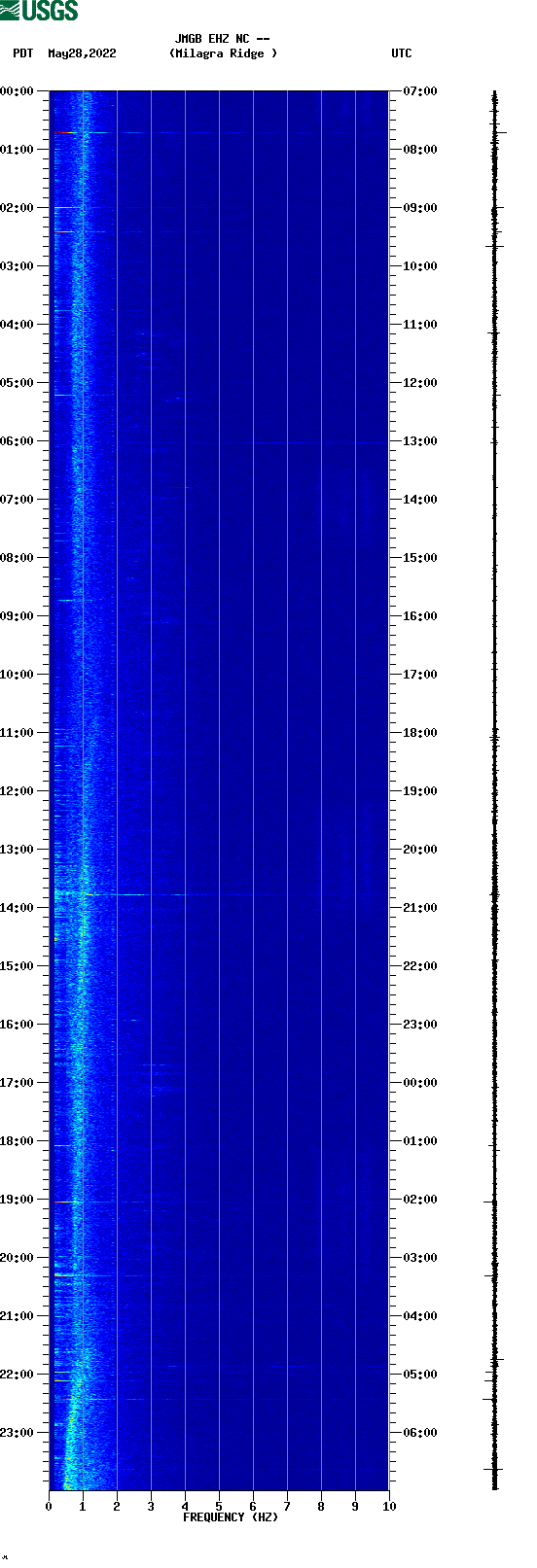
Task: Click the 22:00 UTC time label
Action: [x=419, y=966]
